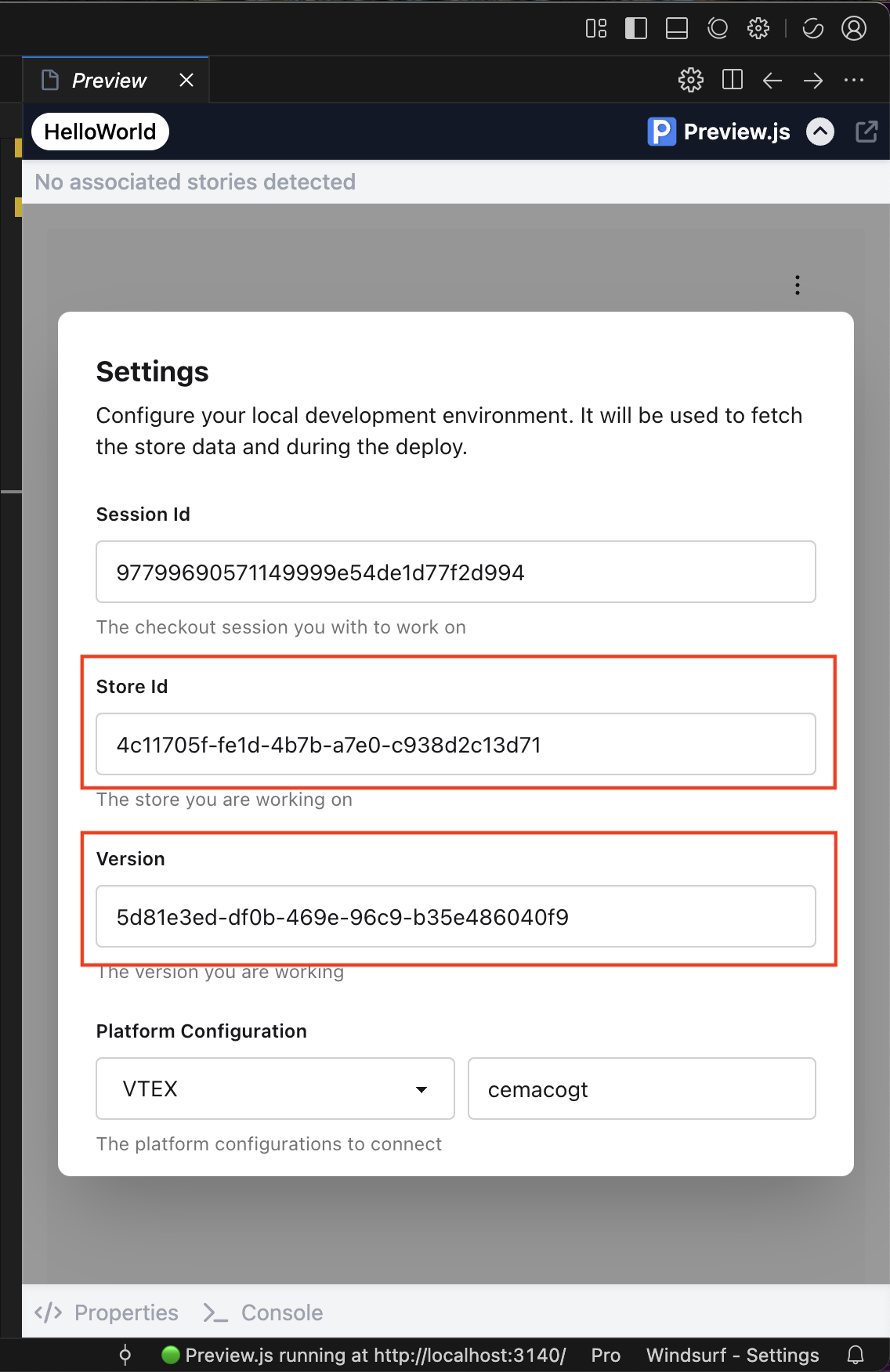This screenshot has height=1372, width=890.
Task: Click the Session Id label
Action: [143, 514]
